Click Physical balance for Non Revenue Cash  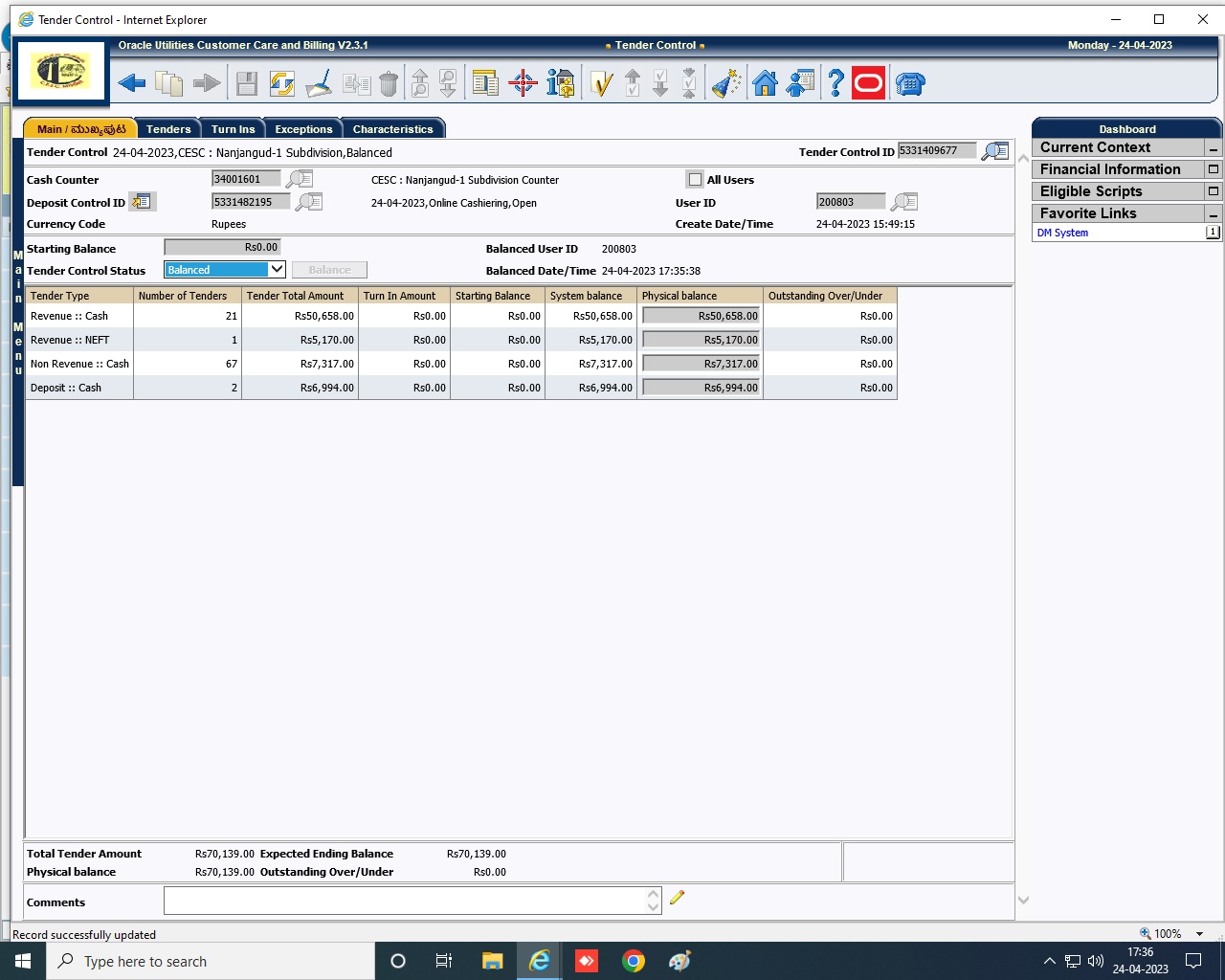(701, 364)
